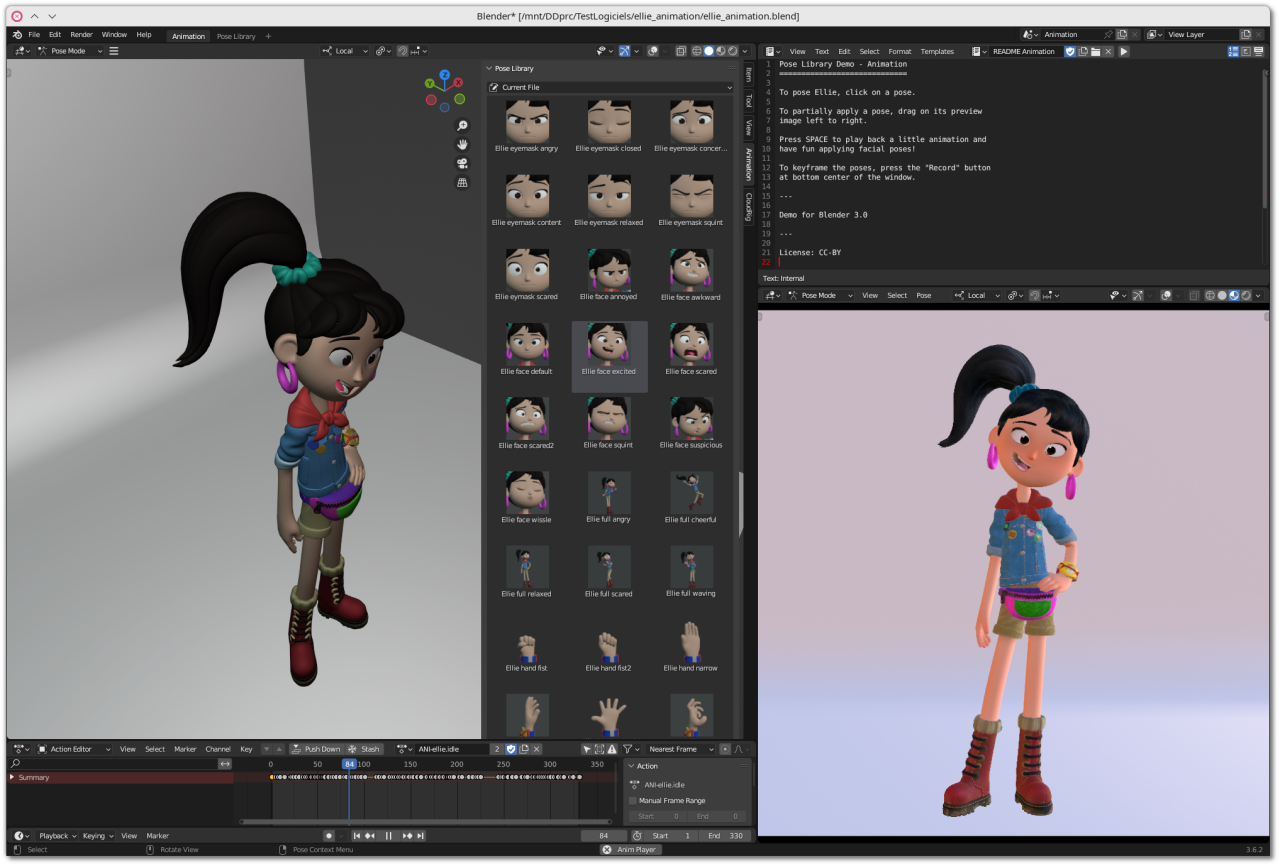The width and height of the screenshot is (1280, 866).
Task: Switch to the Pose Library workspace tab
Action: tap(236, 36)
